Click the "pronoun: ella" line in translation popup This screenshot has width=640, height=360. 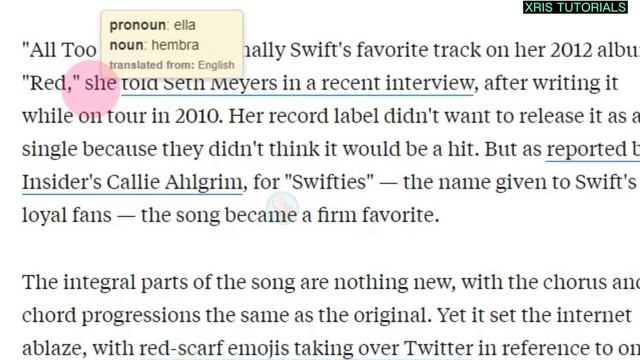(152, 25)
